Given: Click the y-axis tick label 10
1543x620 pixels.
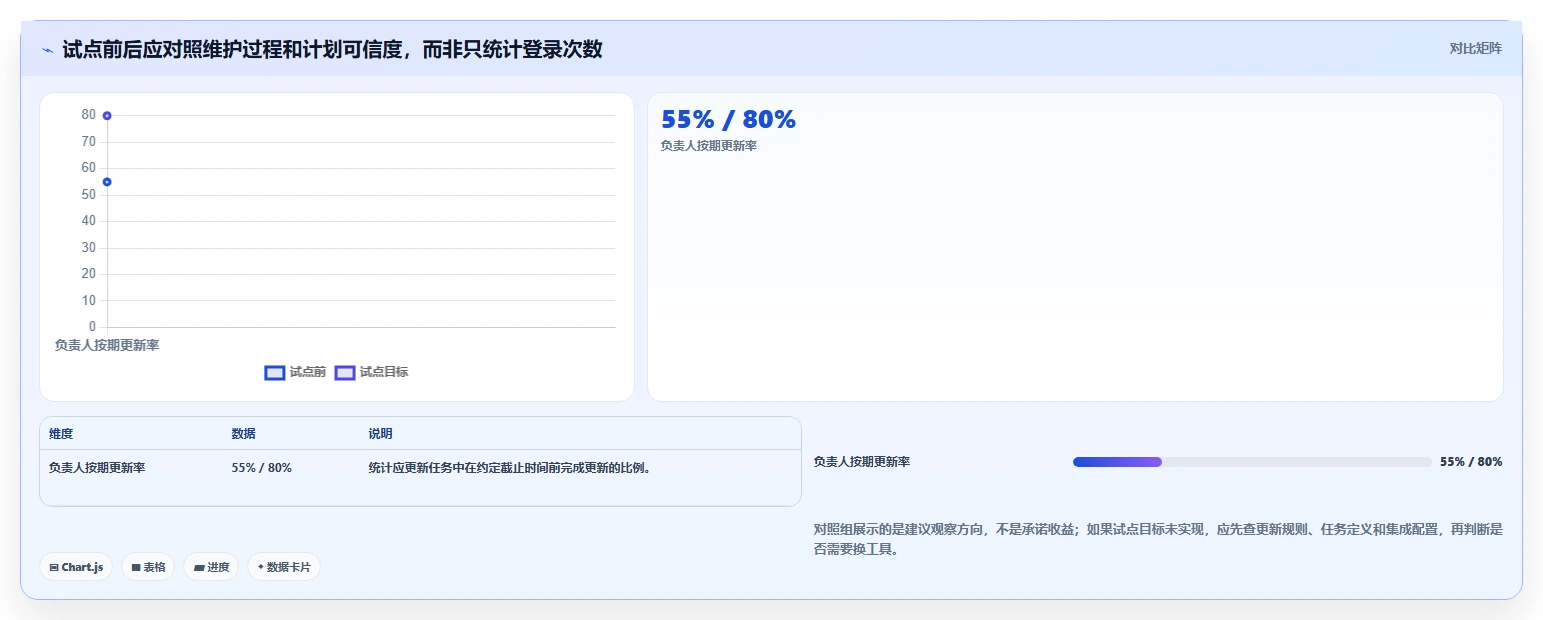Looking at the screenshot, I should click(x=89, y=300).
